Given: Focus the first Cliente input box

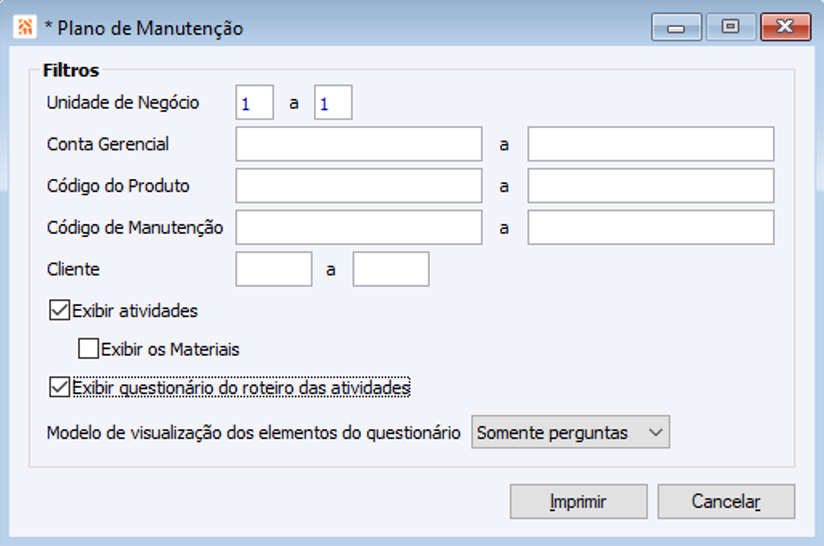Looking at the screenshot, I should 274,269.
